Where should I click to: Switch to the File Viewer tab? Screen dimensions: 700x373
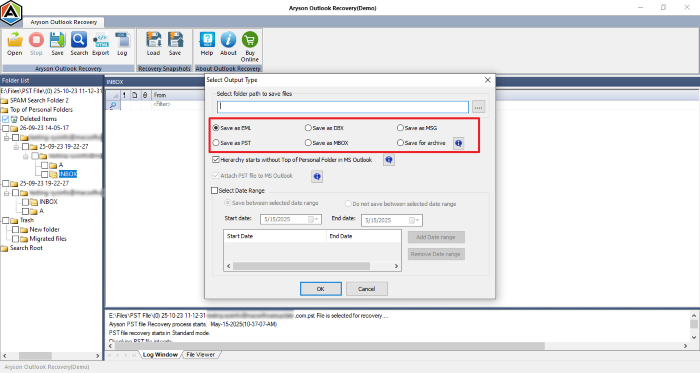(200, 355)
